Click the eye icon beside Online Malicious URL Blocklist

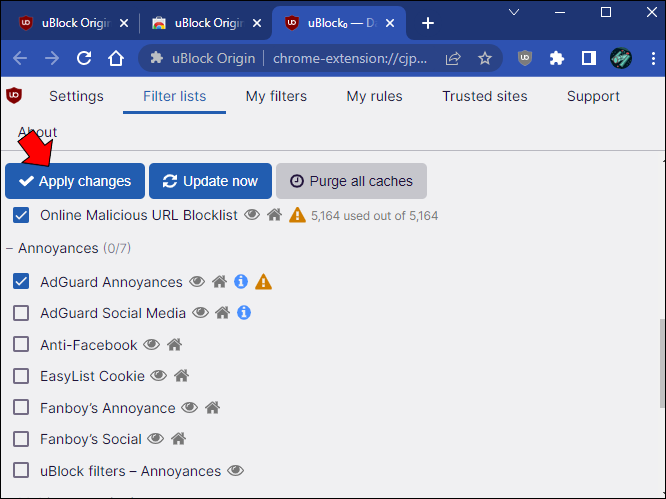pos(252,215)
